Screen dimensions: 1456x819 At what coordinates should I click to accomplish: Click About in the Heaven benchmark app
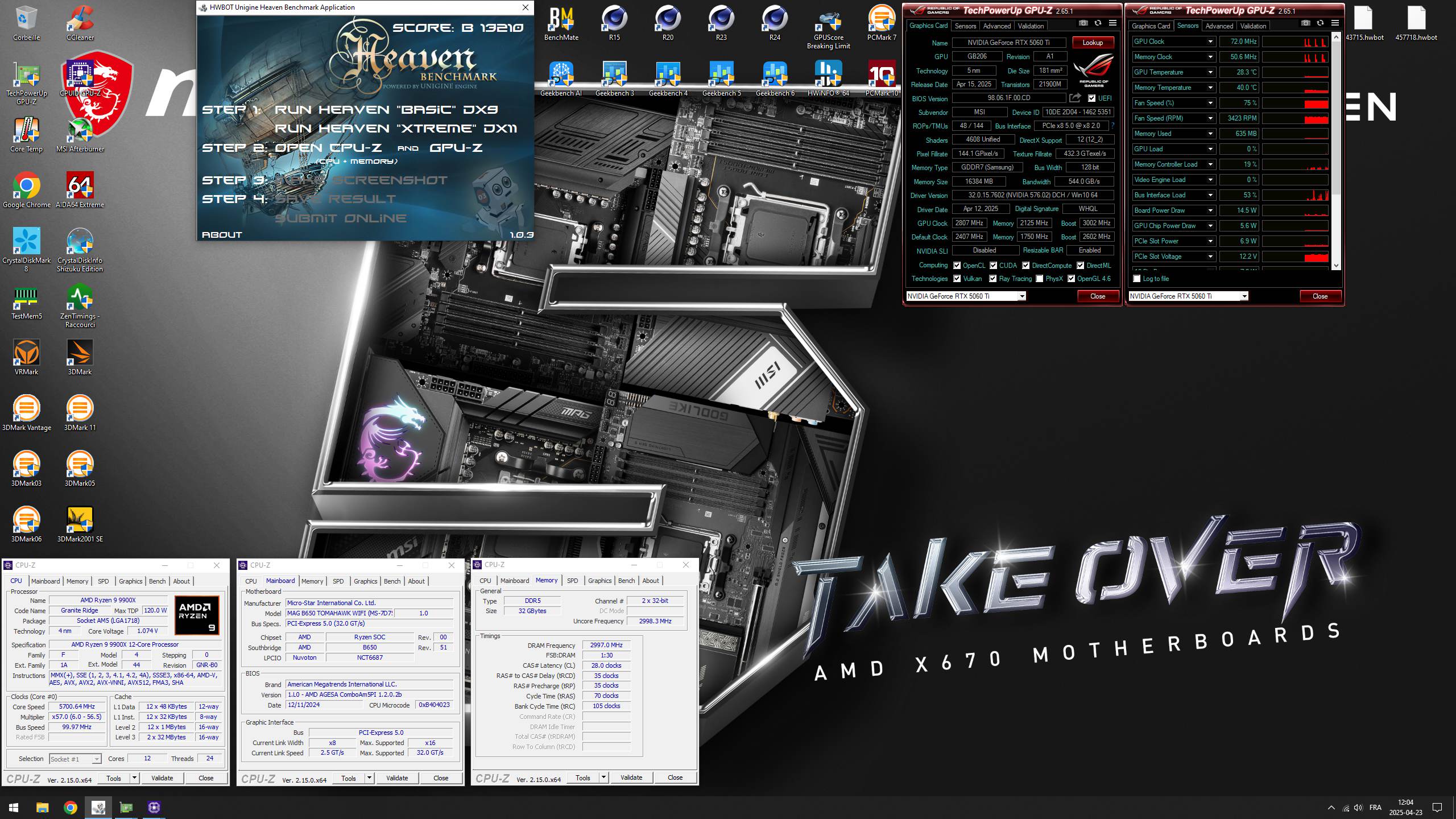(x=222, y=235)
